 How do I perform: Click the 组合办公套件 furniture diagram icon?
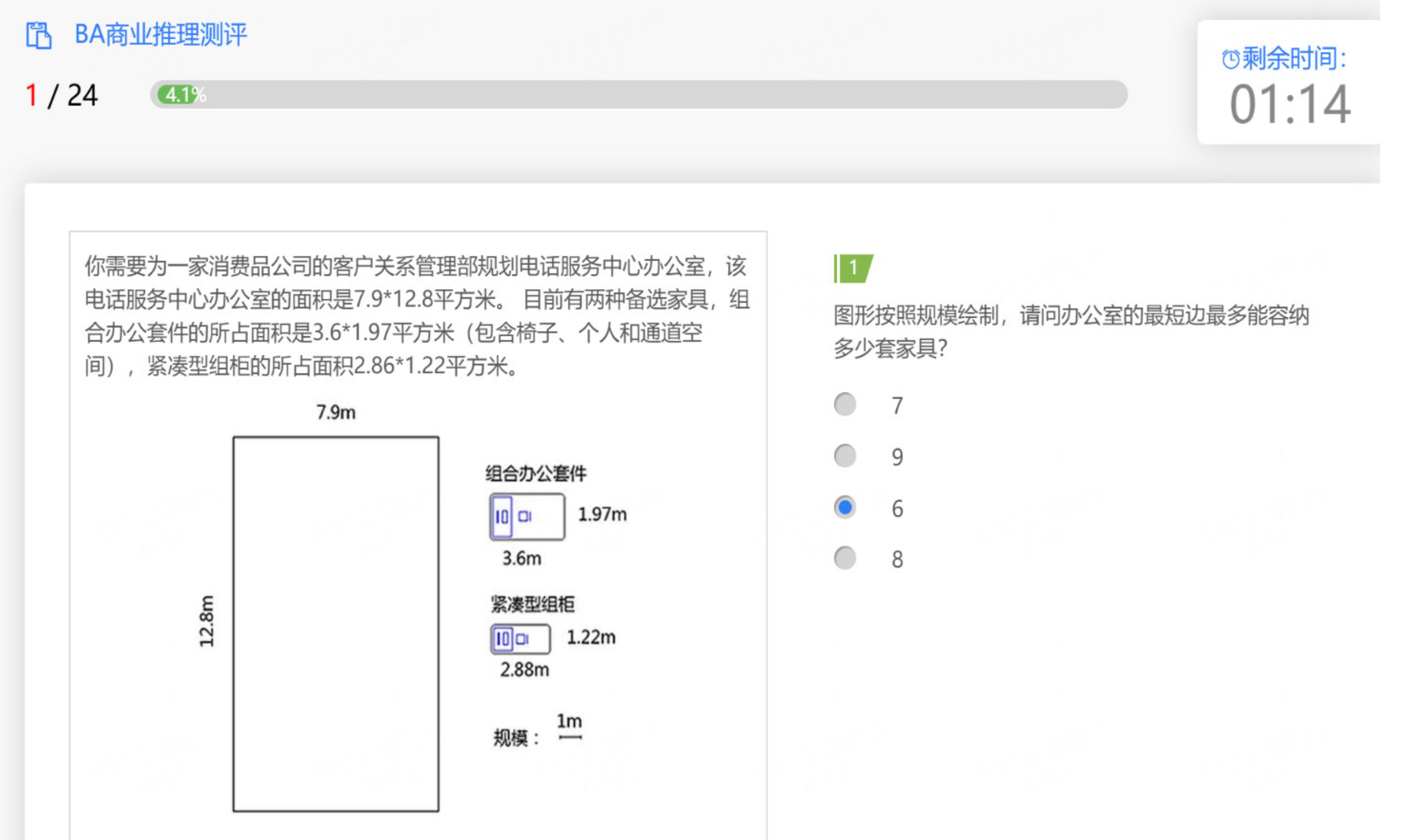click(x=527, y=516)
